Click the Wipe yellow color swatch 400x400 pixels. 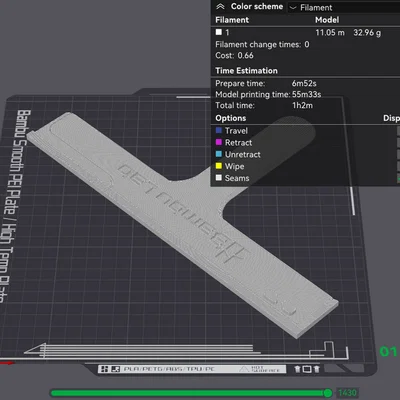point(219,166)
